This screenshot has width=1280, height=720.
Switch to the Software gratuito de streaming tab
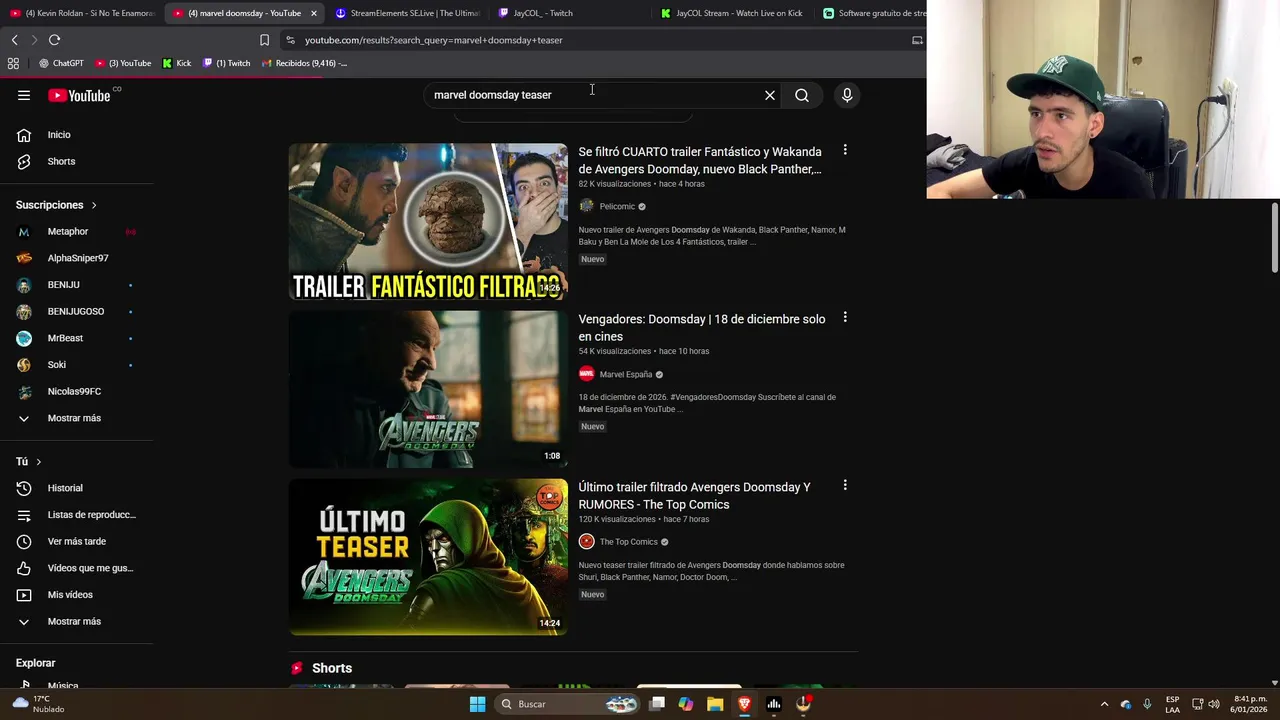pos(872,13)
